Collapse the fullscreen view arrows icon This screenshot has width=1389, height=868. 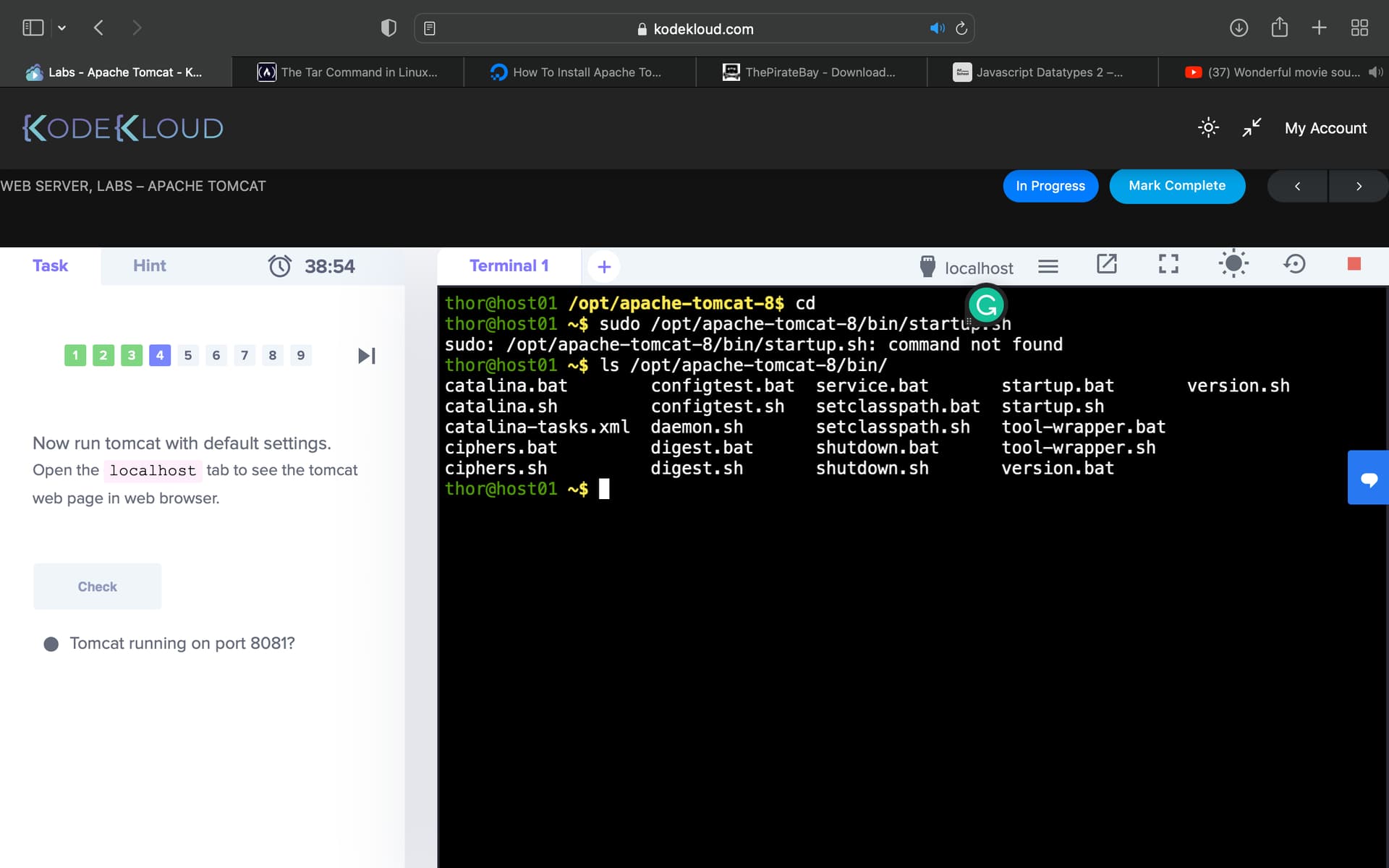(x=1252, y=128)
